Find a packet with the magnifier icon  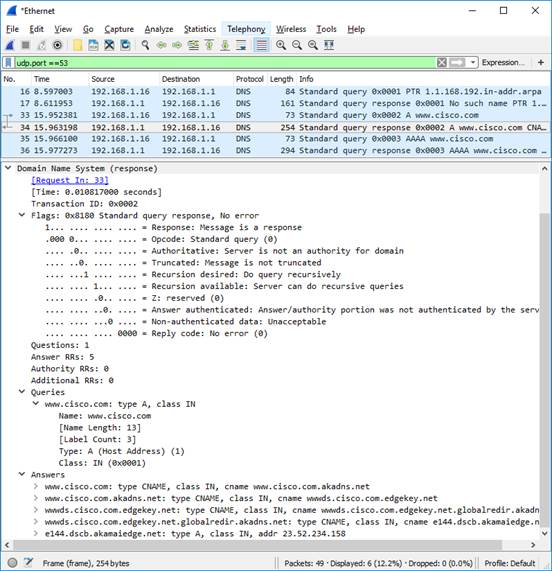tap(145, 45)
